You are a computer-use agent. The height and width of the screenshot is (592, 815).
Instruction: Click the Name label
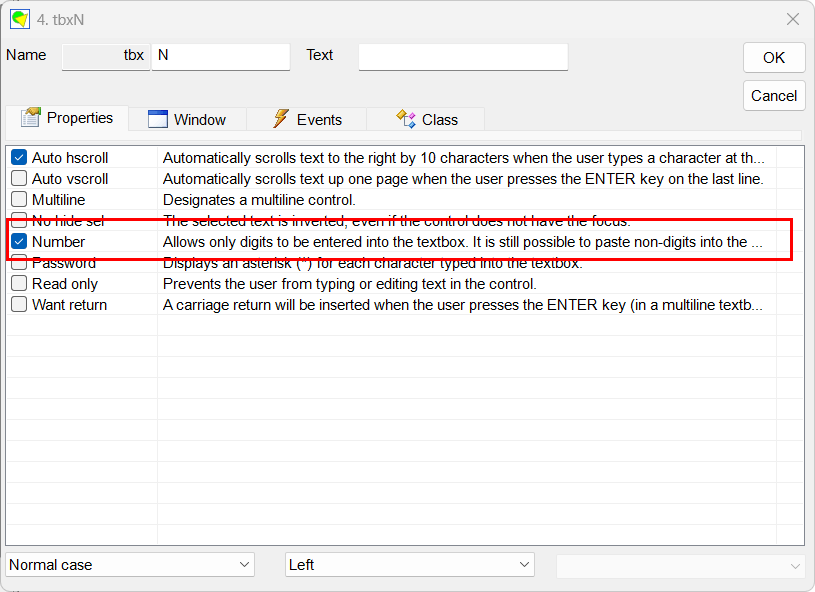[x=26, y=55]
